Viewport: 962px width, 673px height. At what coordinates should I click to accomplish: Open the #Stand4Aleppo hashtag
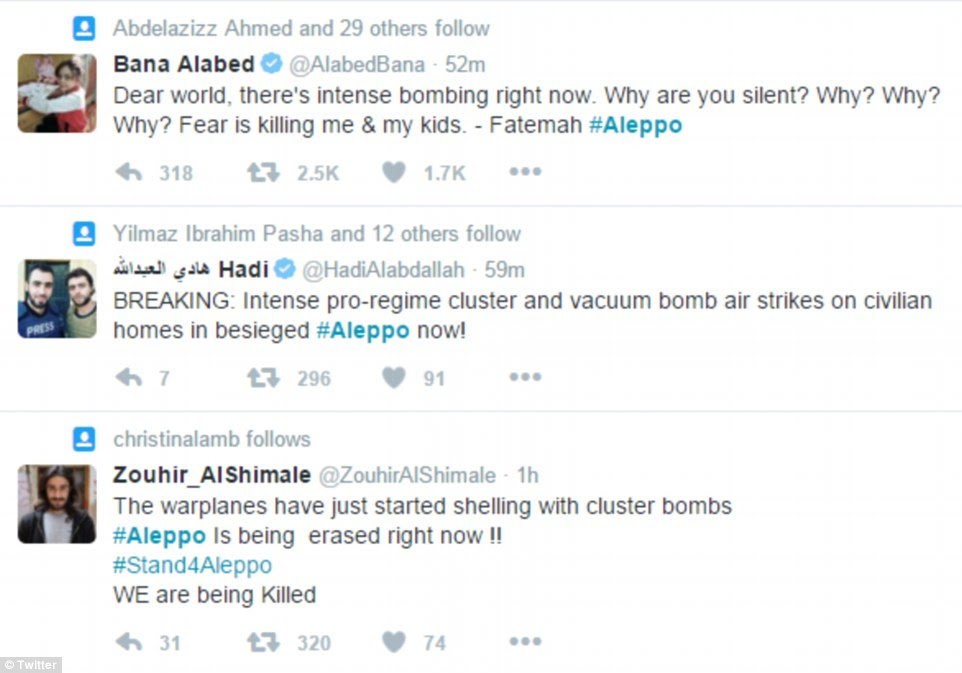[x=193, y=565]
